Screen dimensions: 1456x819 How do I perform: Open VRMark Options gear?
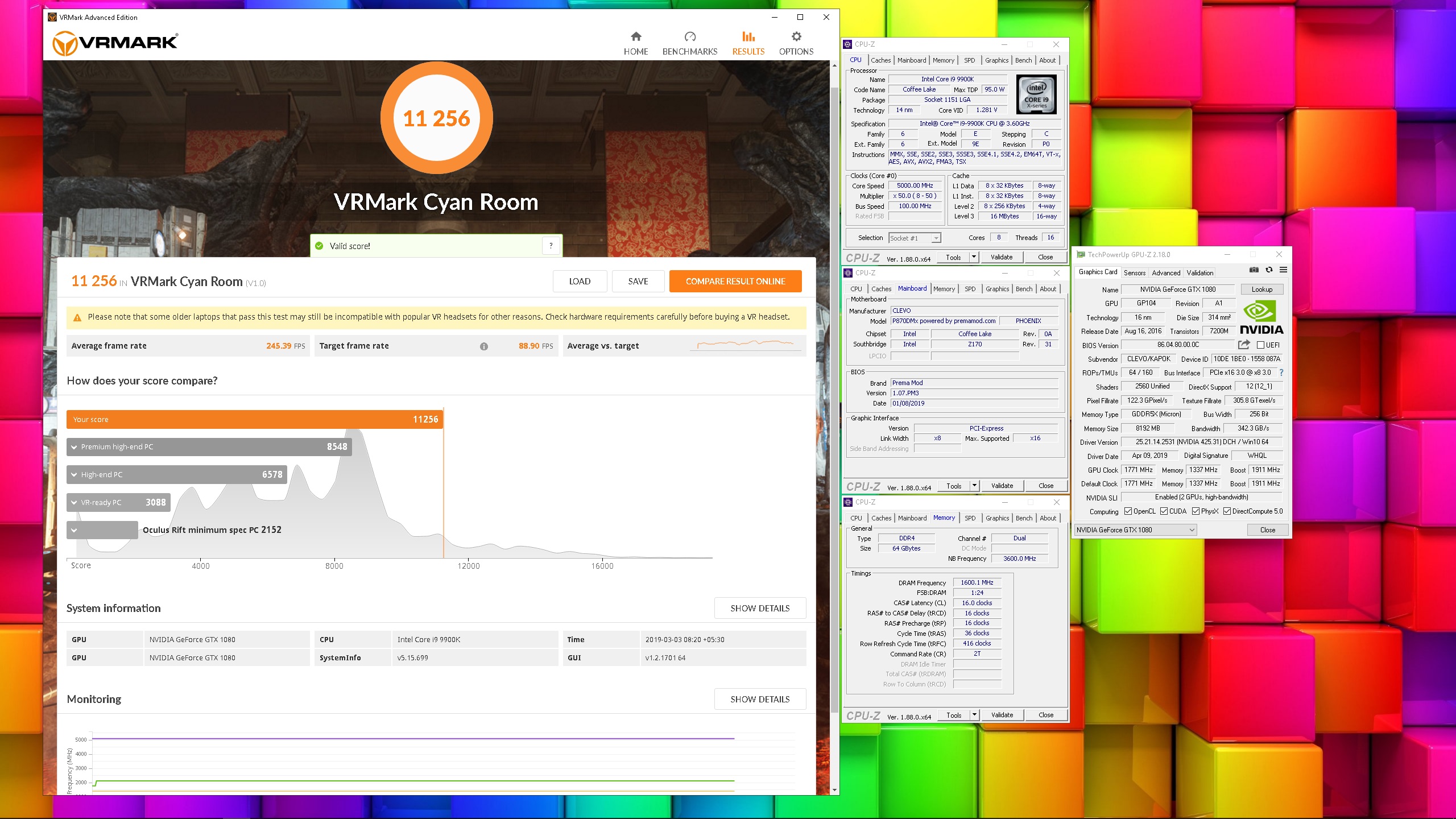(796, 43)
